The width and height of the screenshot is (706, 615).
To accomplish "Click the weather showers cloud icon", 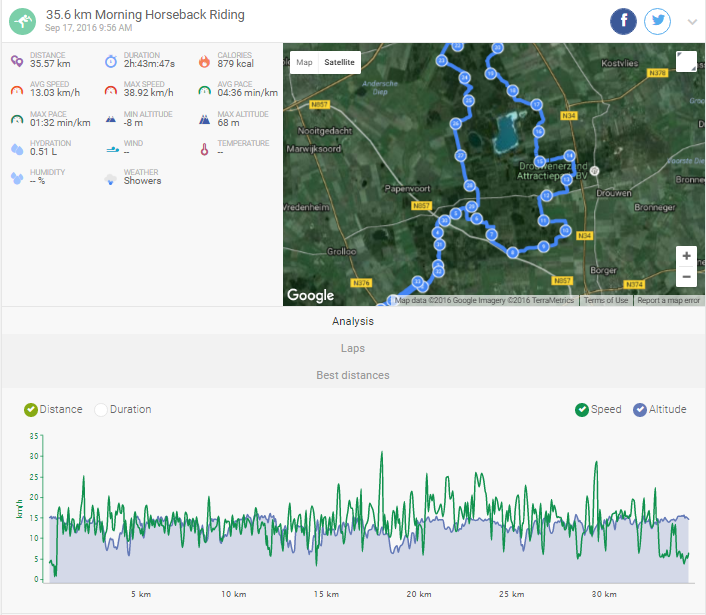I will tap(111, 179).
